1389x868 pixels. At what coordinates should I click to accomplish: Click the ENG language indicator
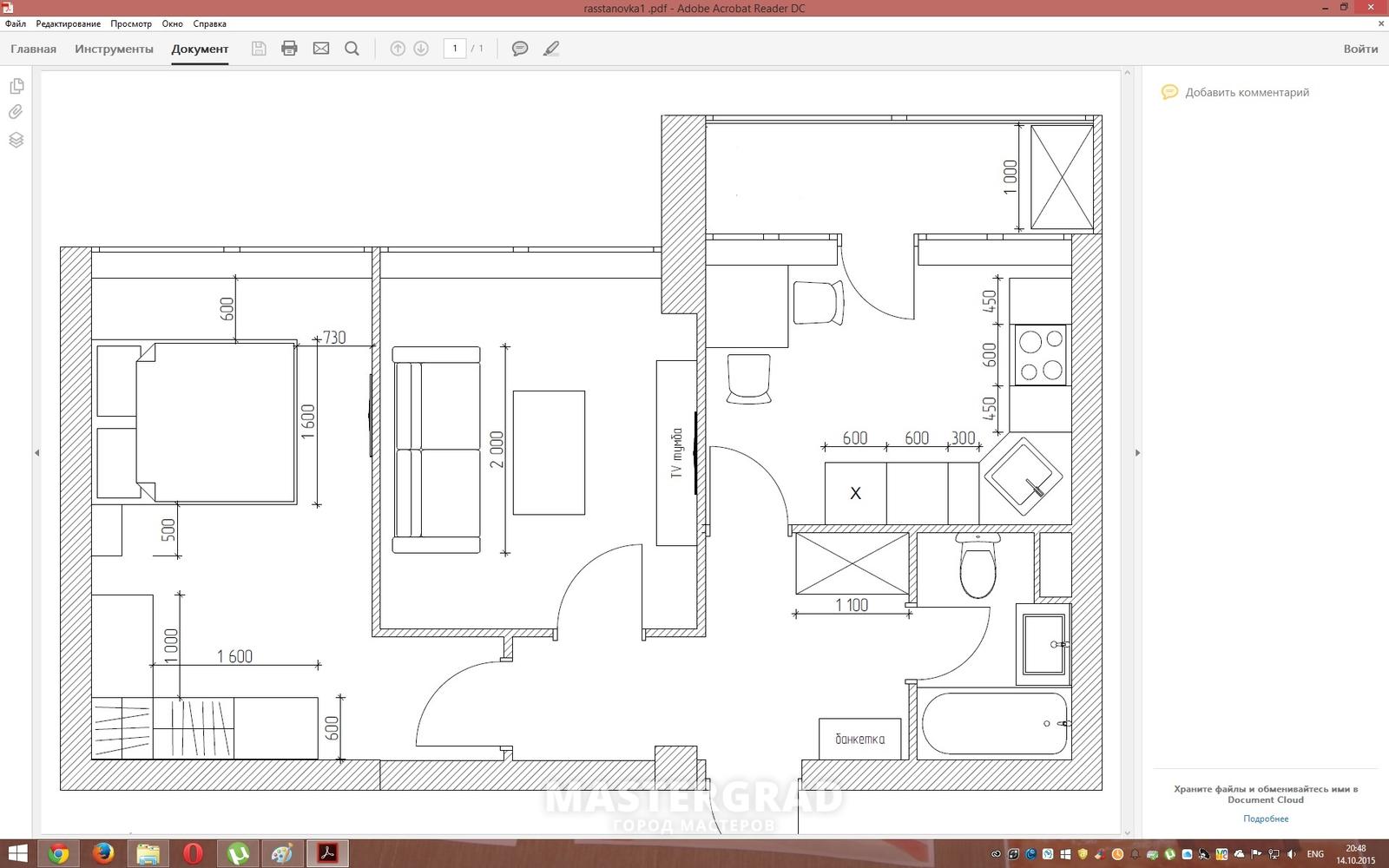(1316, 855)
